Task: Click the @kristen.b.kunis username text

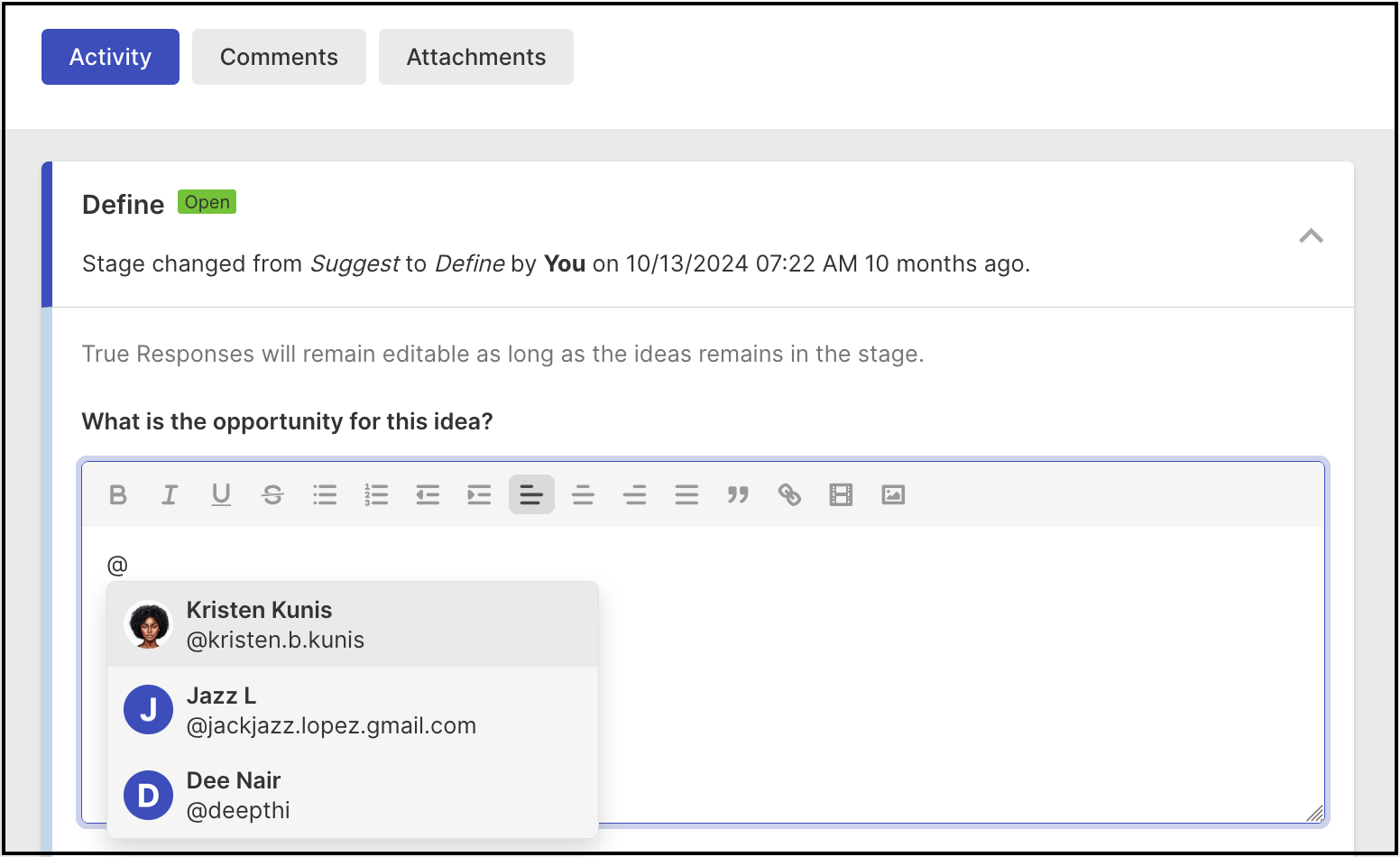Action: [275, 640]
